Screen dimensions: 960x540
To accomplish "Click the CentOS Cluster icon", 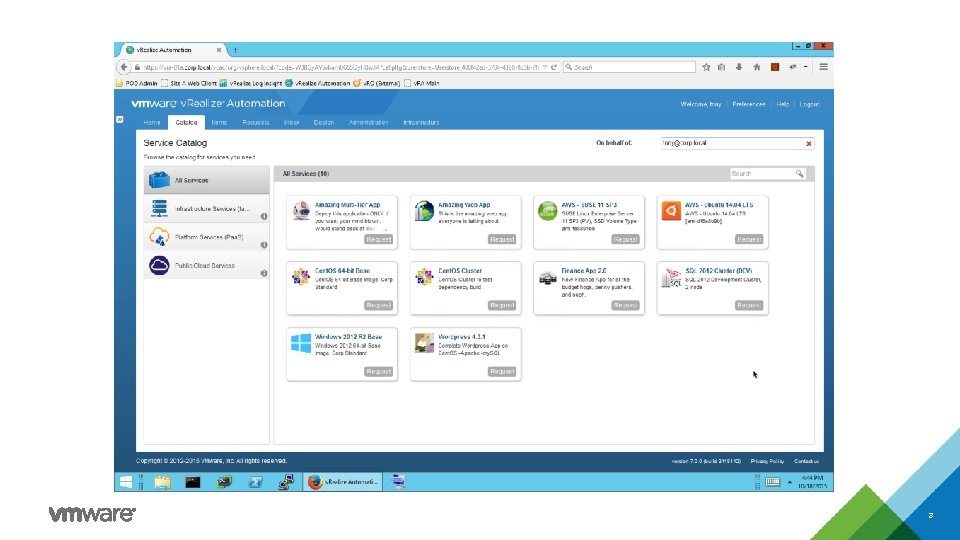I will pyautogui.click(x=424, y=277).
